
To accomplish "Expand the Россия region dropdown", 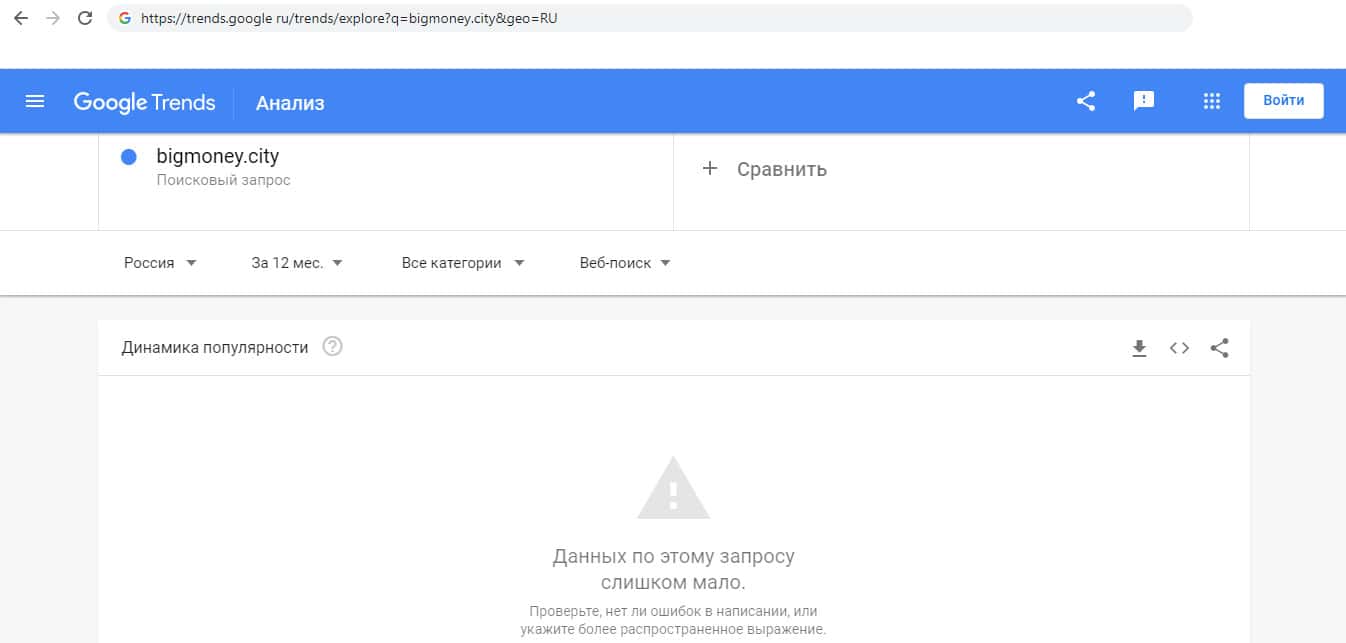I will point(160,263).
